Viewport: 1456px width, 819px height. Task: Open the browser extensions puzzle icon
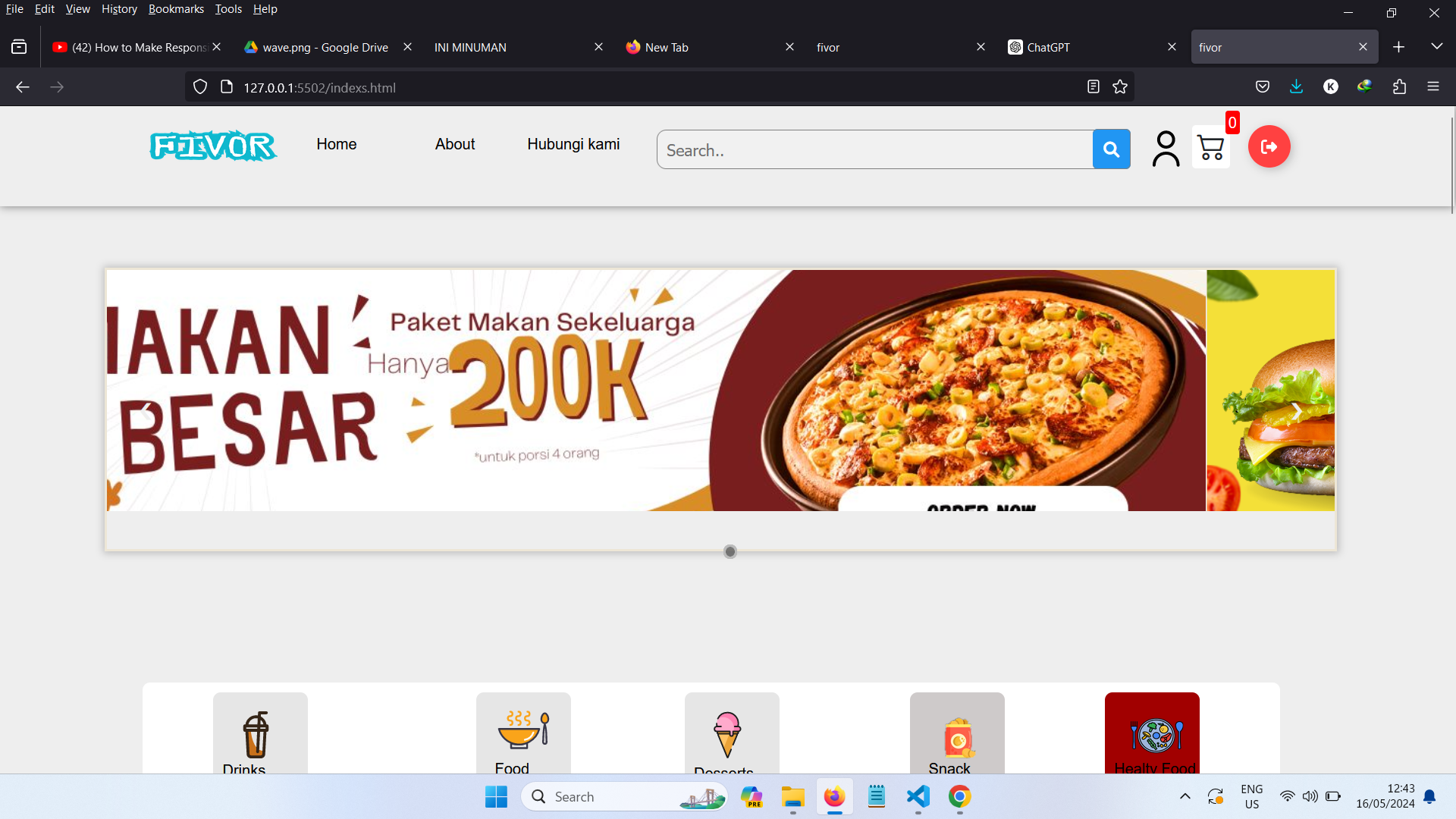coord(1399,87)
